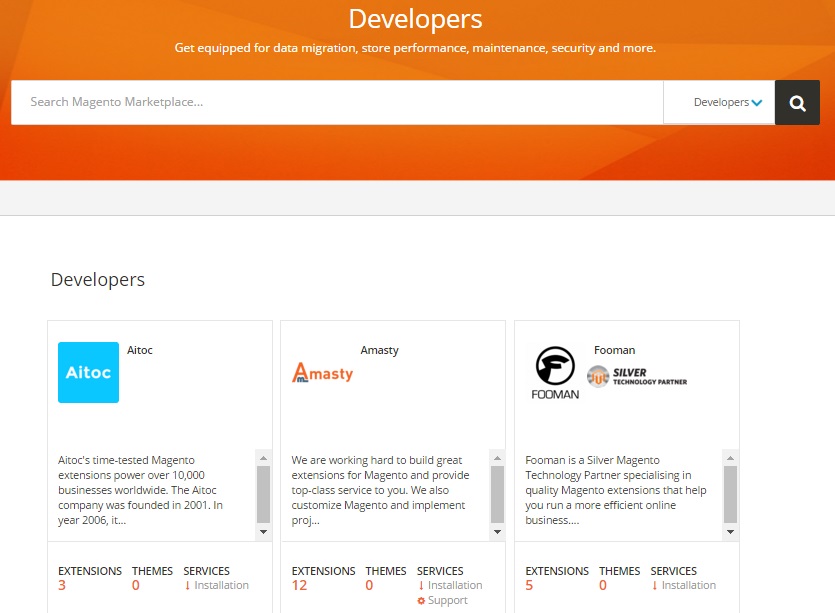Click down arrow in Amasty description scrollbar
Screen dimensions: 835x613
pos(497,532)
